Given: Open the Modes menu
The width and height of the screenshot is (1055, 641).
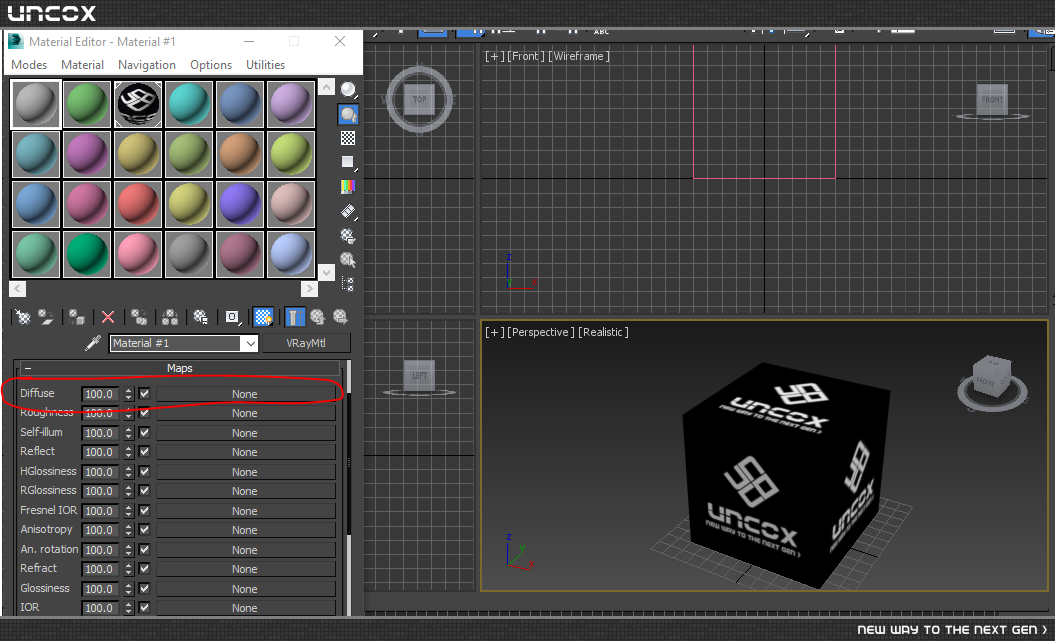Looking at the screenshot, I should pyautogui.click(x=29, y=65).
